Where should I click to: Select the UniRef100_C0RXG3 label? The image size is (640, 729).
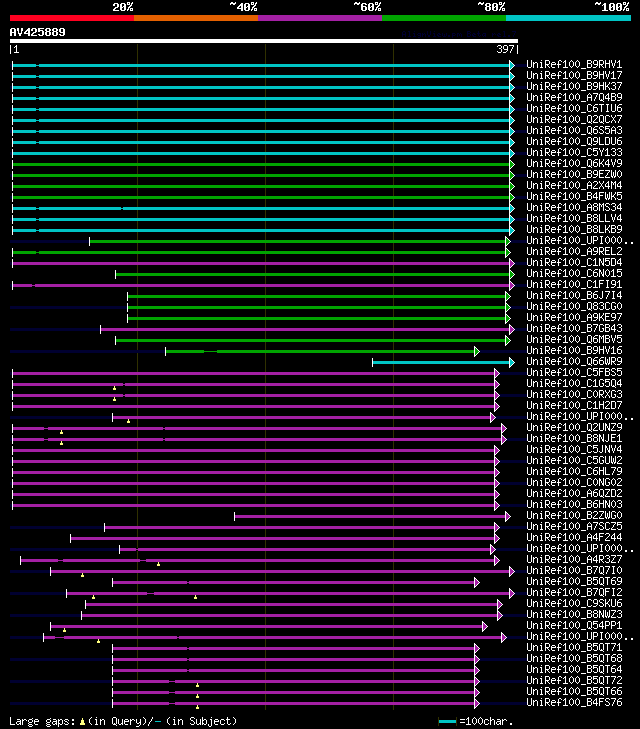coord(574,394)
